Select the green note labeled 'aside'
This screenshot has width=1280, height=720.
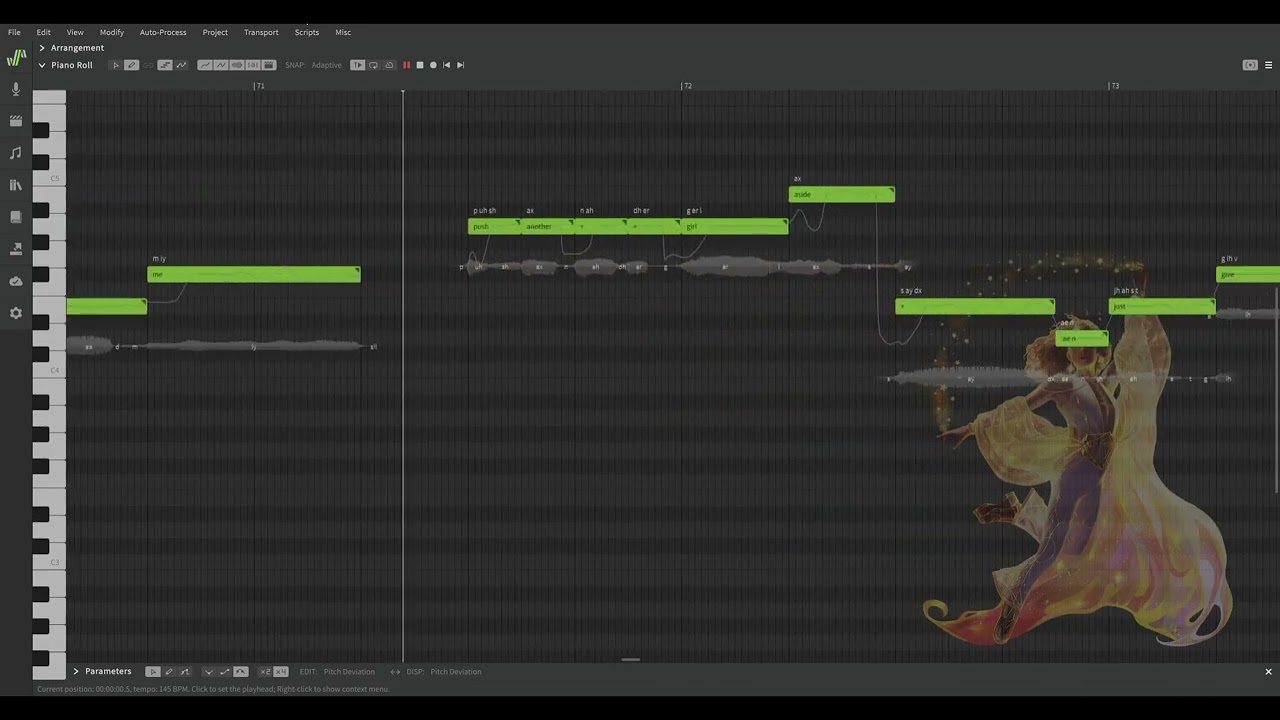click(x=842, y=194)
